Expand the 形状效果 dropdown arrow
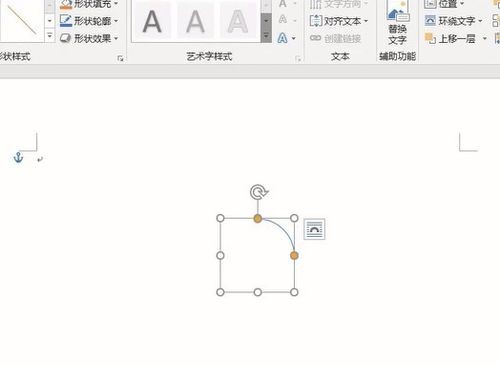Screen dimensions: 500x365 (116, 38)
